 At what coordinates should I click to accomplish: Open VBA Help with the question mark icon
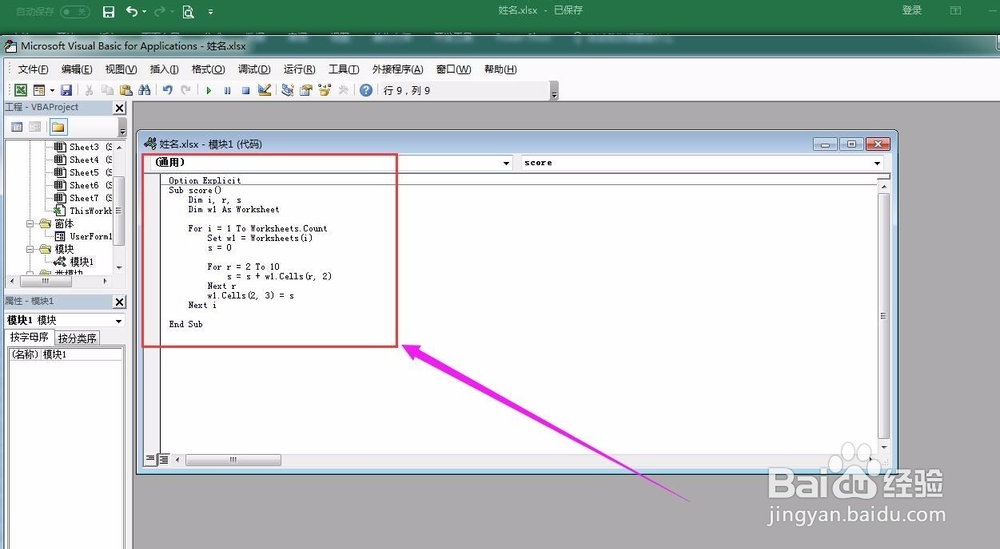365,91
